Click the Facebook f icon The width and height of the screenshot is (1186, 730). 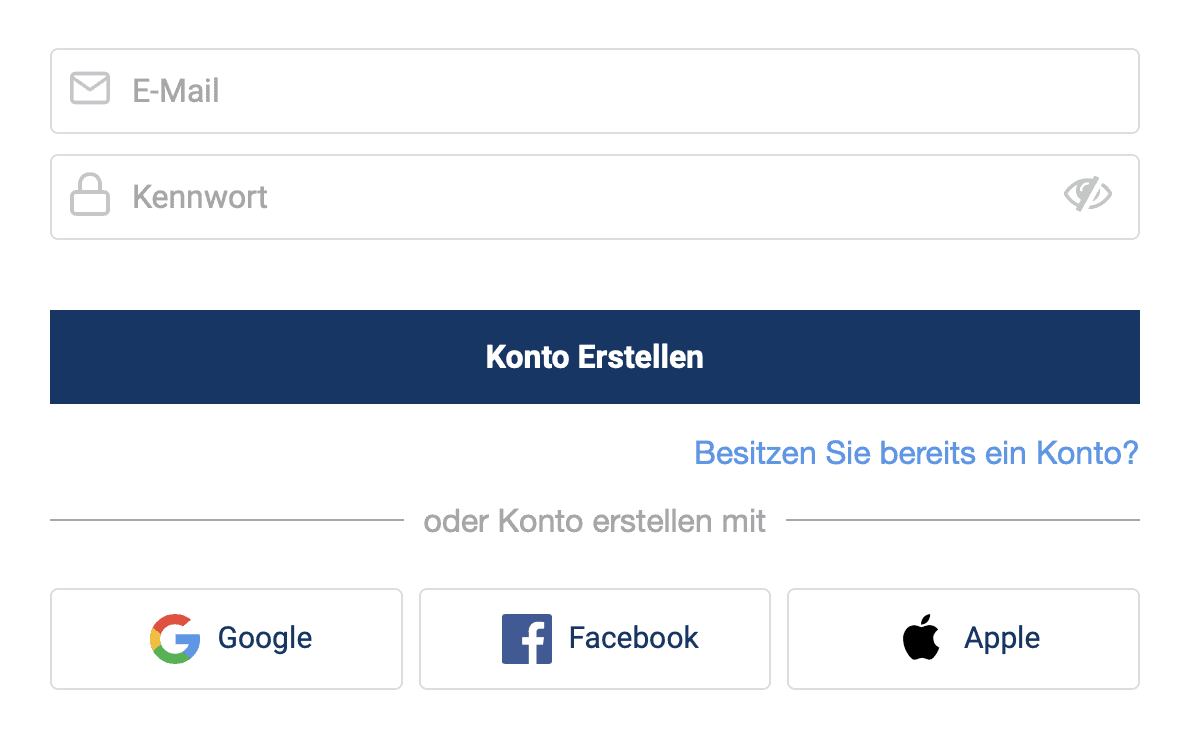pos(527,639)
